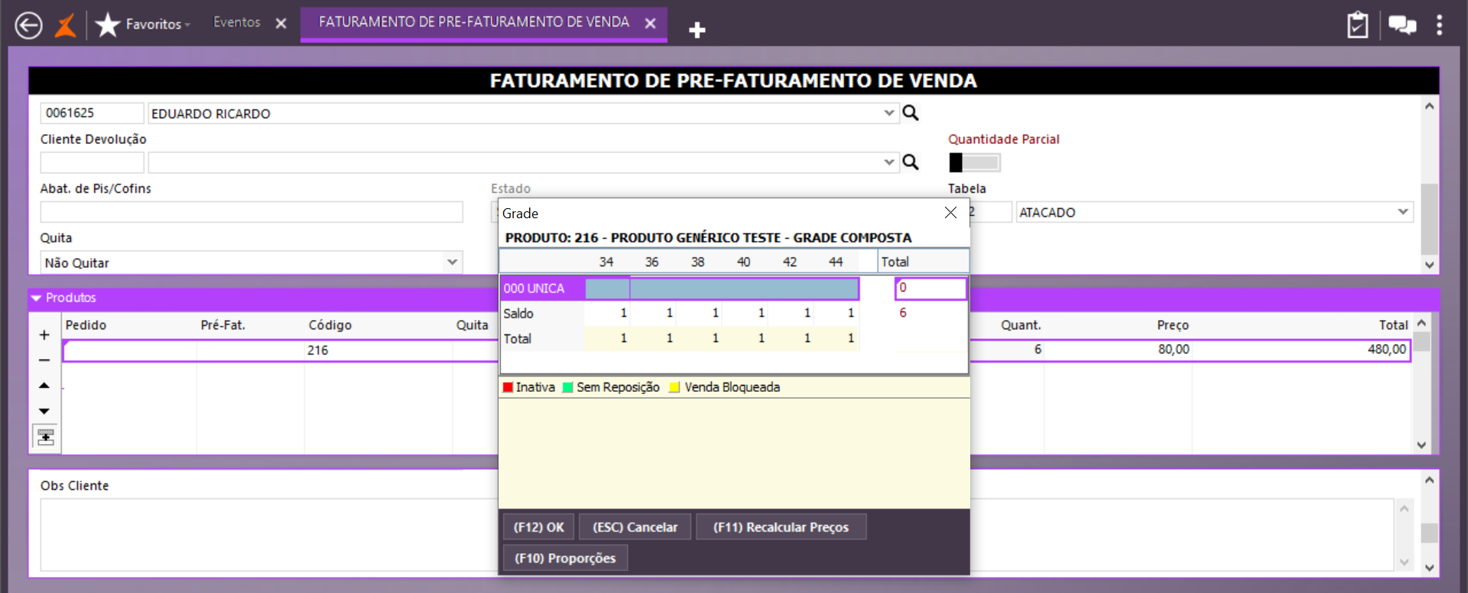Screen dimensions: 1468x593
Task: Confirm with the (F12) OK button
Action: [x=539, y=527]
